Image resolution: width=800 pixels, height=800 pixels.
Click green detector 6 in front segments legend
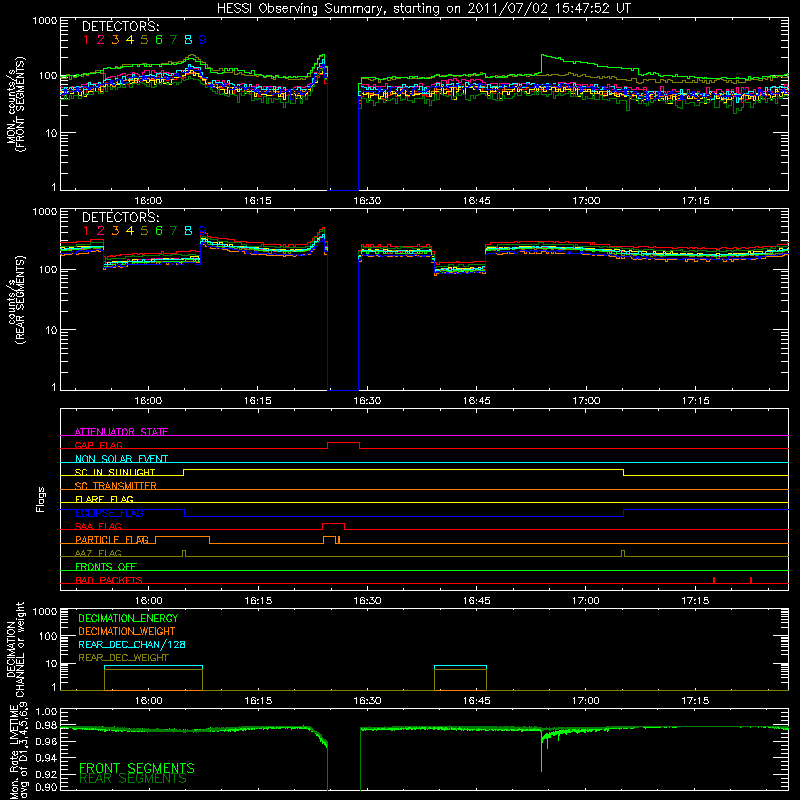point(159,40)
